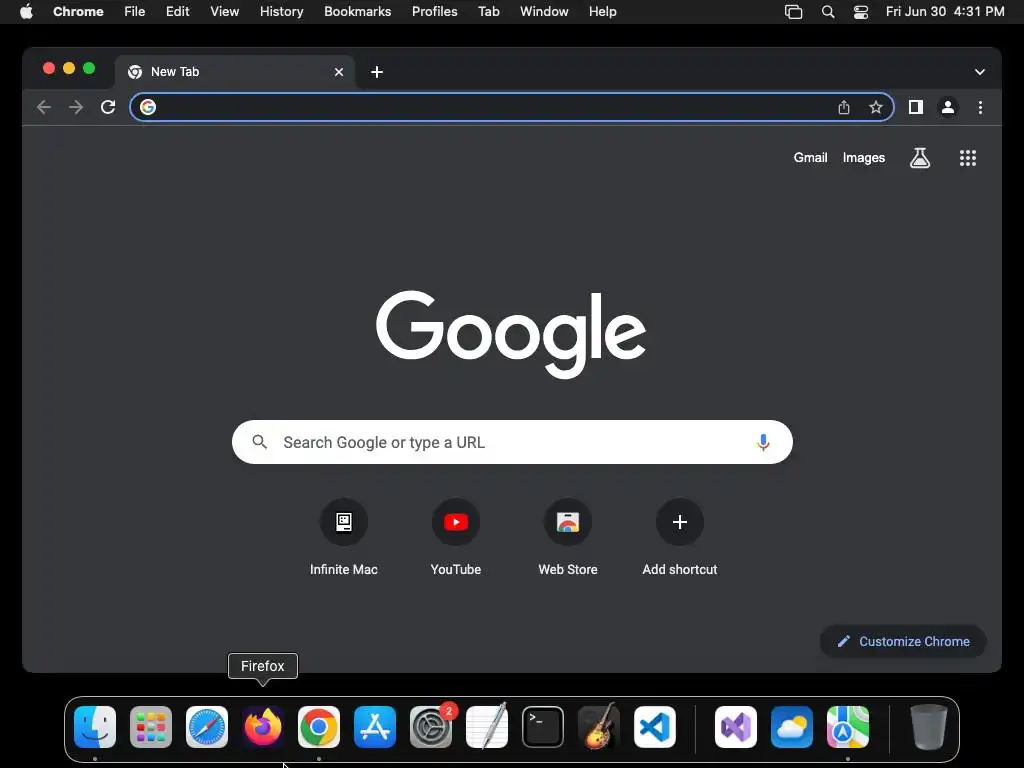The height and width of the screenshot is (768, 1024).
Task: Open Finder from the Dock
Action: click(95, 727)
